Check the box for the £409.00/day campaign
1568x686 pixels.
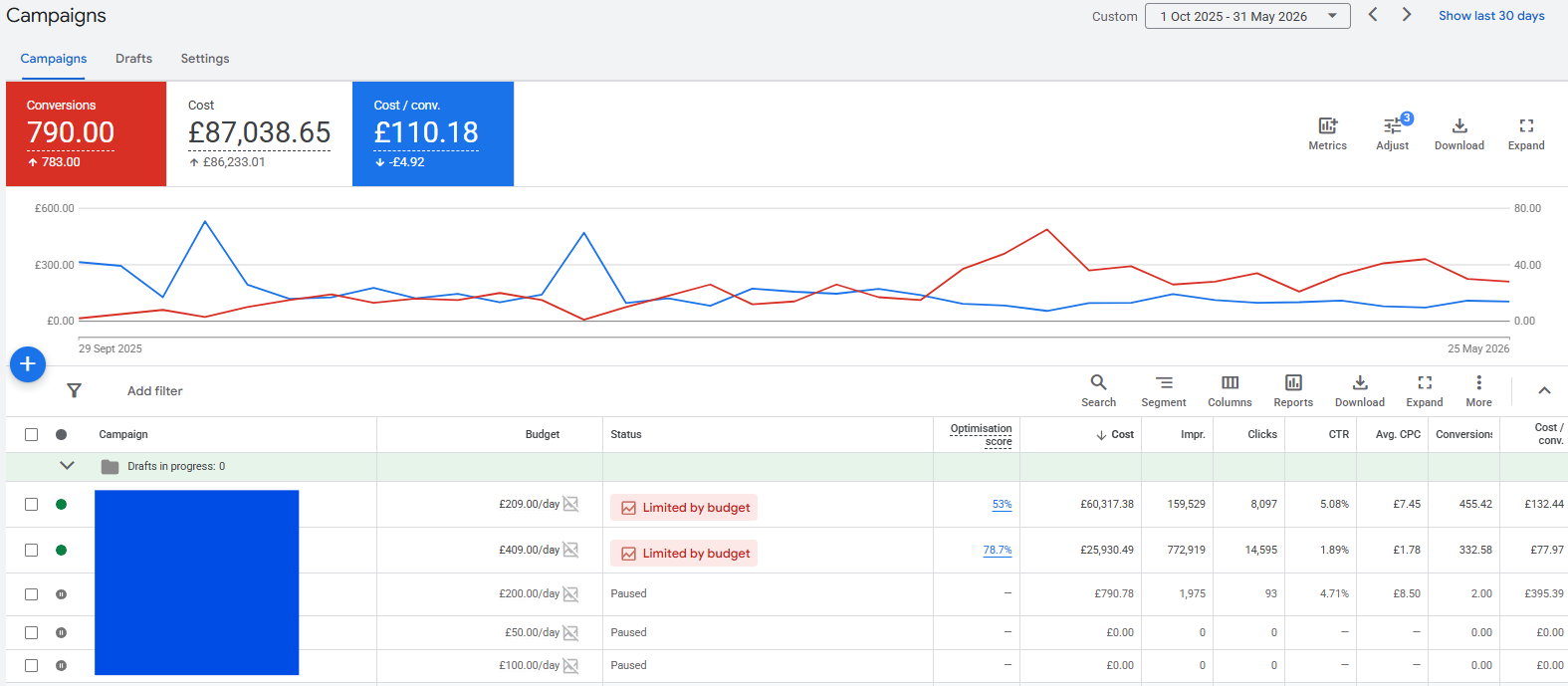tap(32, 550)
